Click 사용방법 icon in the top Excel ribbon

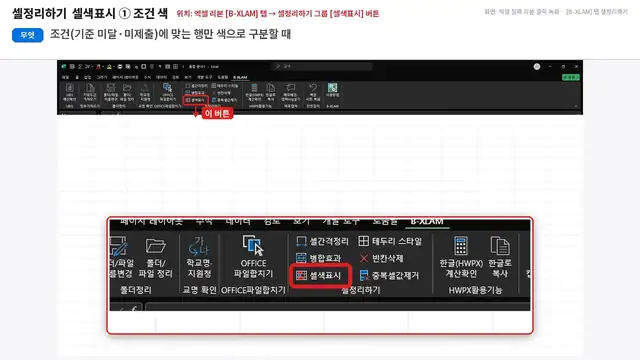332,87
